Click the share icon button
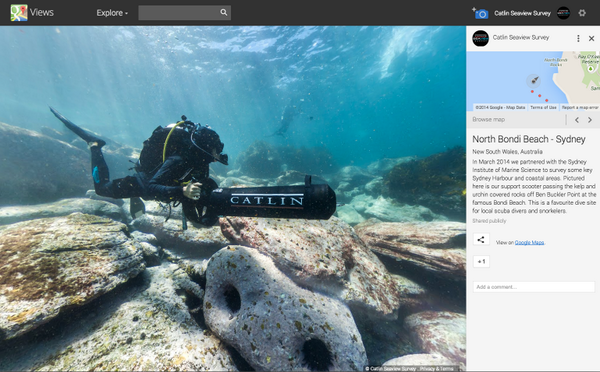The width and height of the screenshot is (600, 372). coord(481,240)
